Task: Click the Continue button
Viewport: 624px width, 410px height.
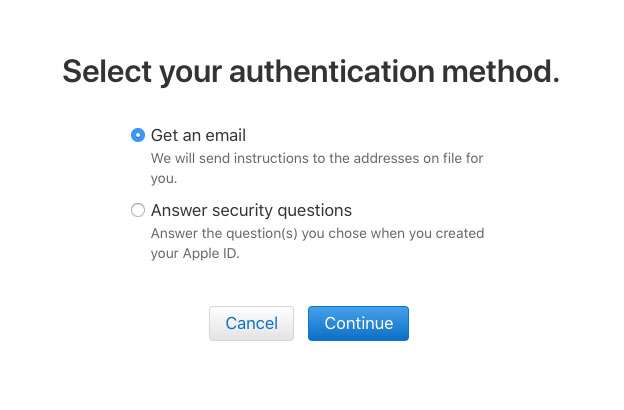Action: (358, 323)
